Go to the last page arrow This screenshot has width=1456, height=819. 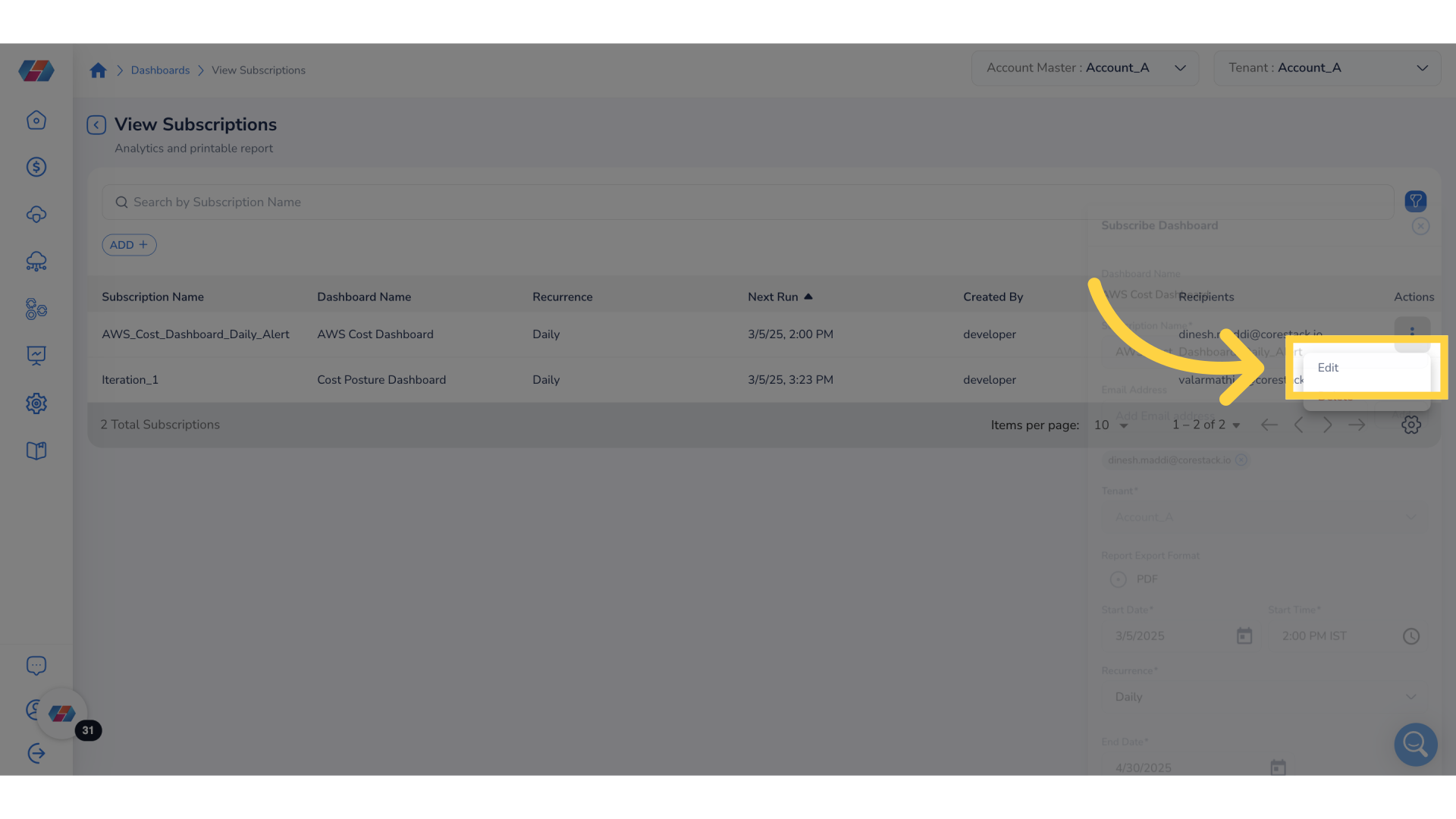click(x=1357, y=425)
